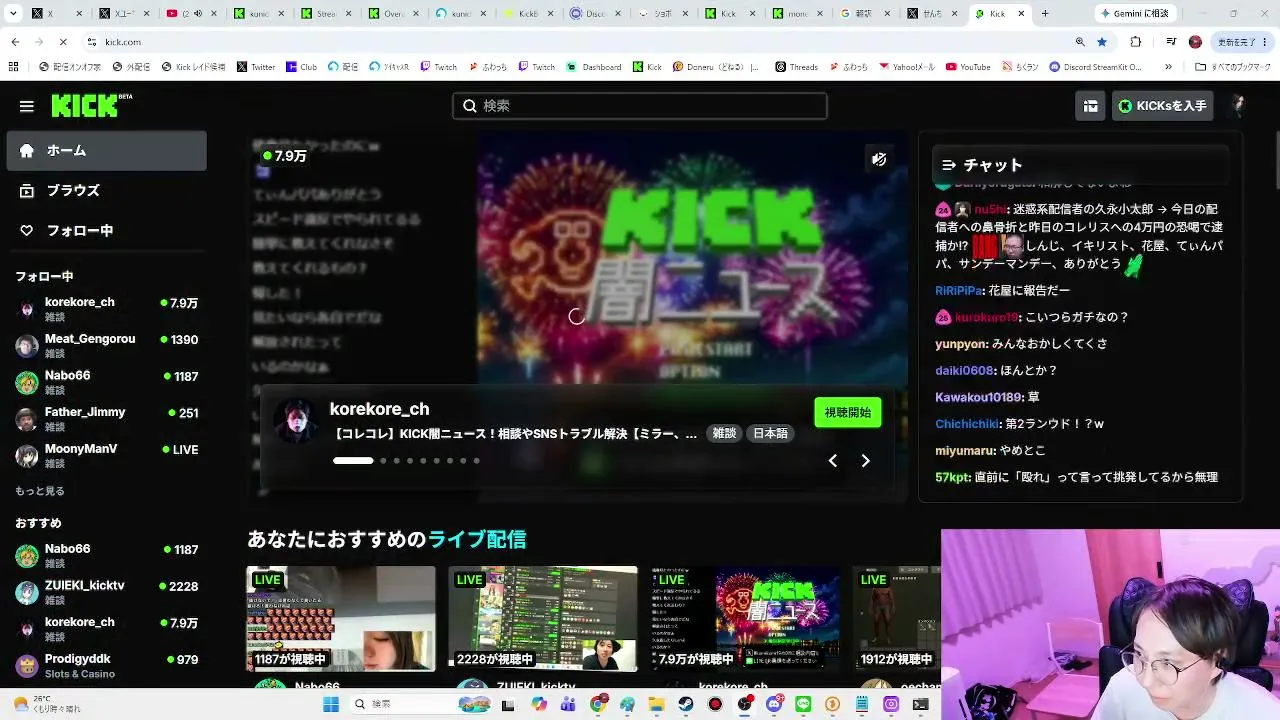Viewport: 1280px width, 720px height.
Task: Stop loading the page
Action: [x=62, y=42]
